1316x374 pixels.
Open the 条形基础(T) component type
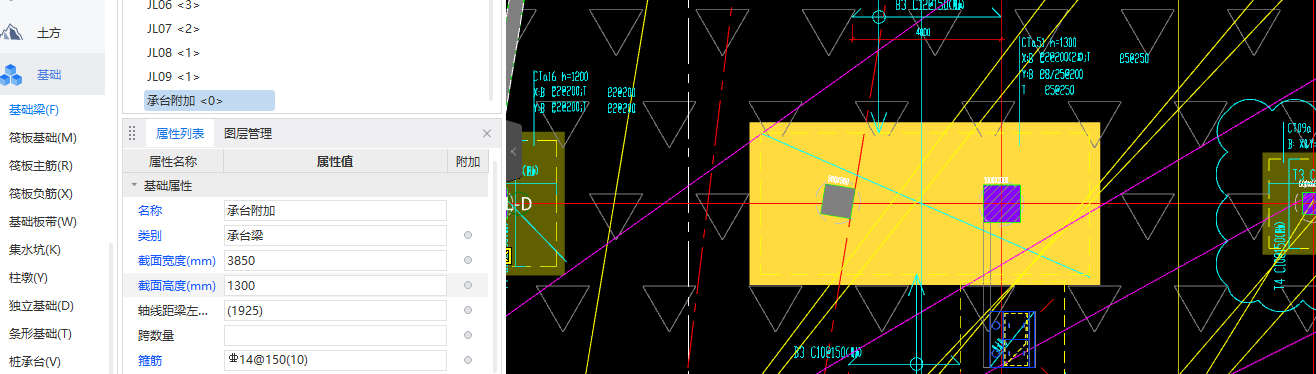(x=40, y=333)
